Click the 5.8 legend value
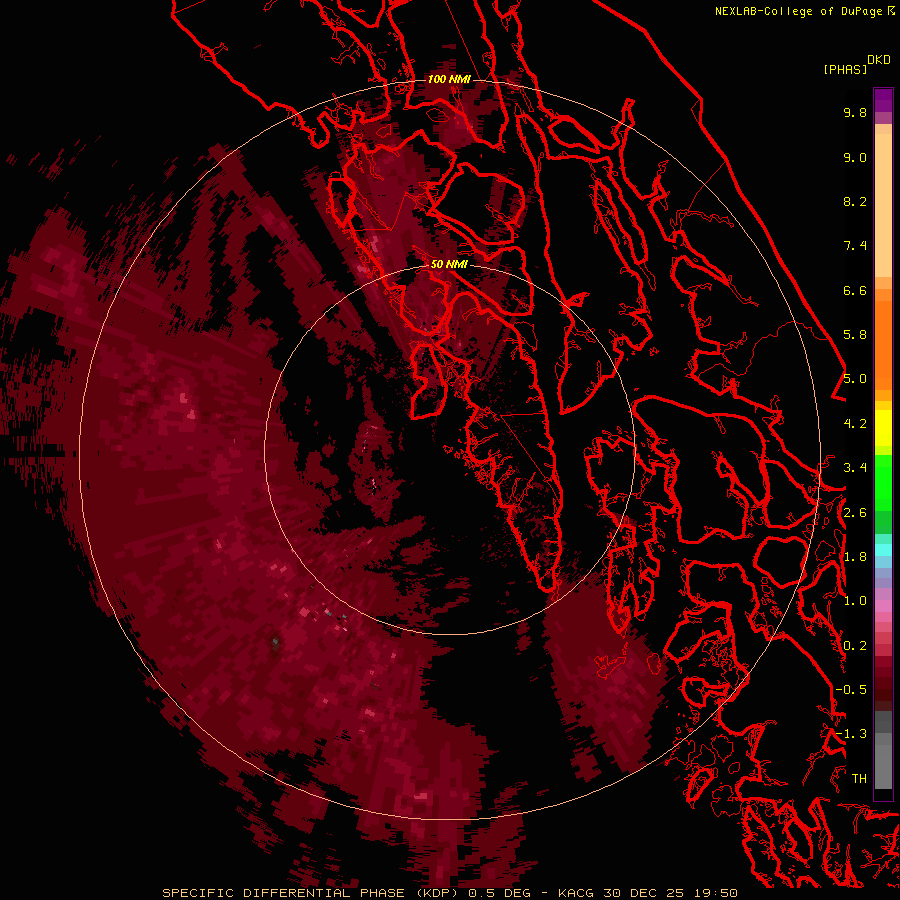 [855, 335]
